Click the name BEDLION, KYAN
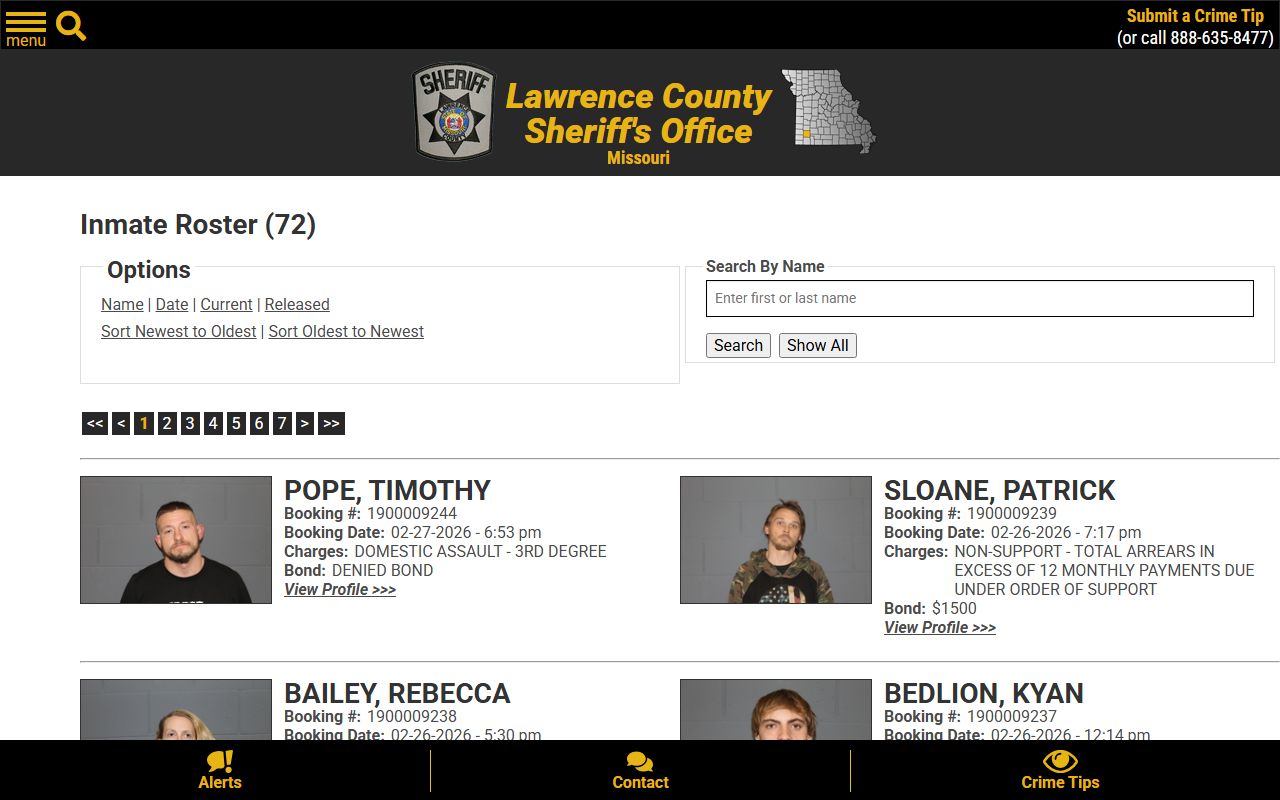1280x800 pixels. (983, 693)
